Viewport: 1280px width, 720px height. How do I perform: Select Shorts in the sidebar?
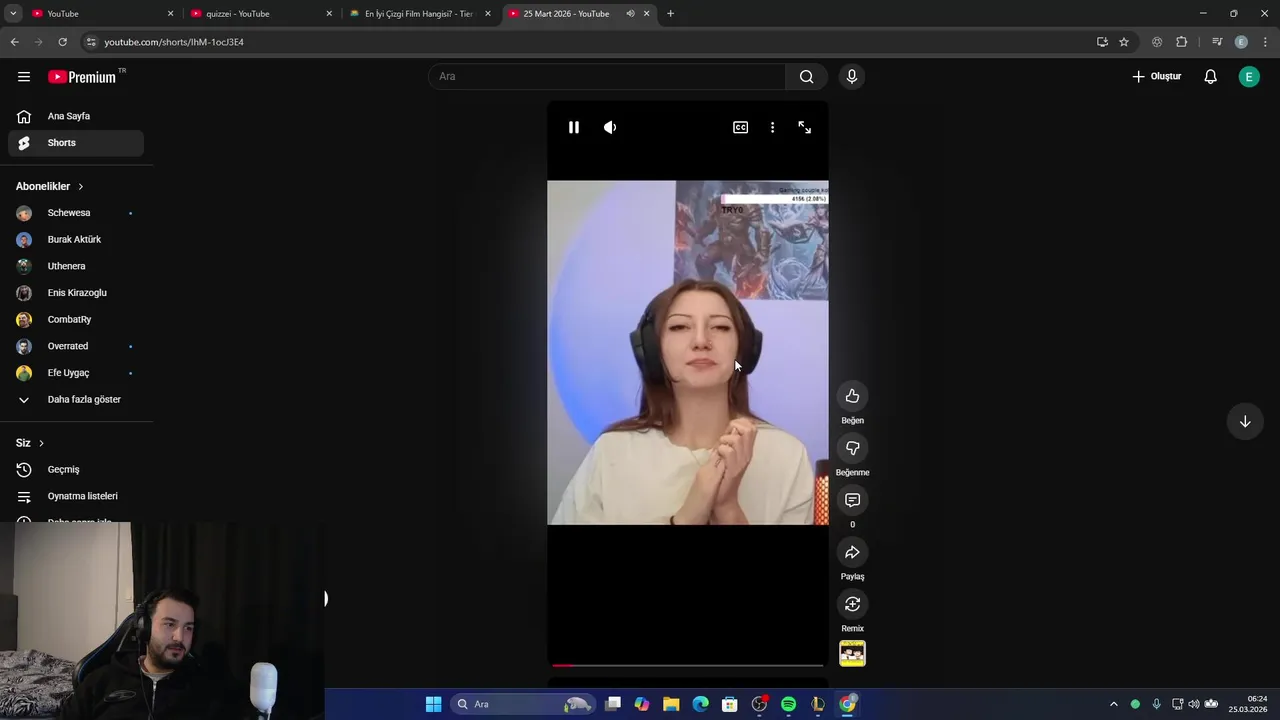76,143
